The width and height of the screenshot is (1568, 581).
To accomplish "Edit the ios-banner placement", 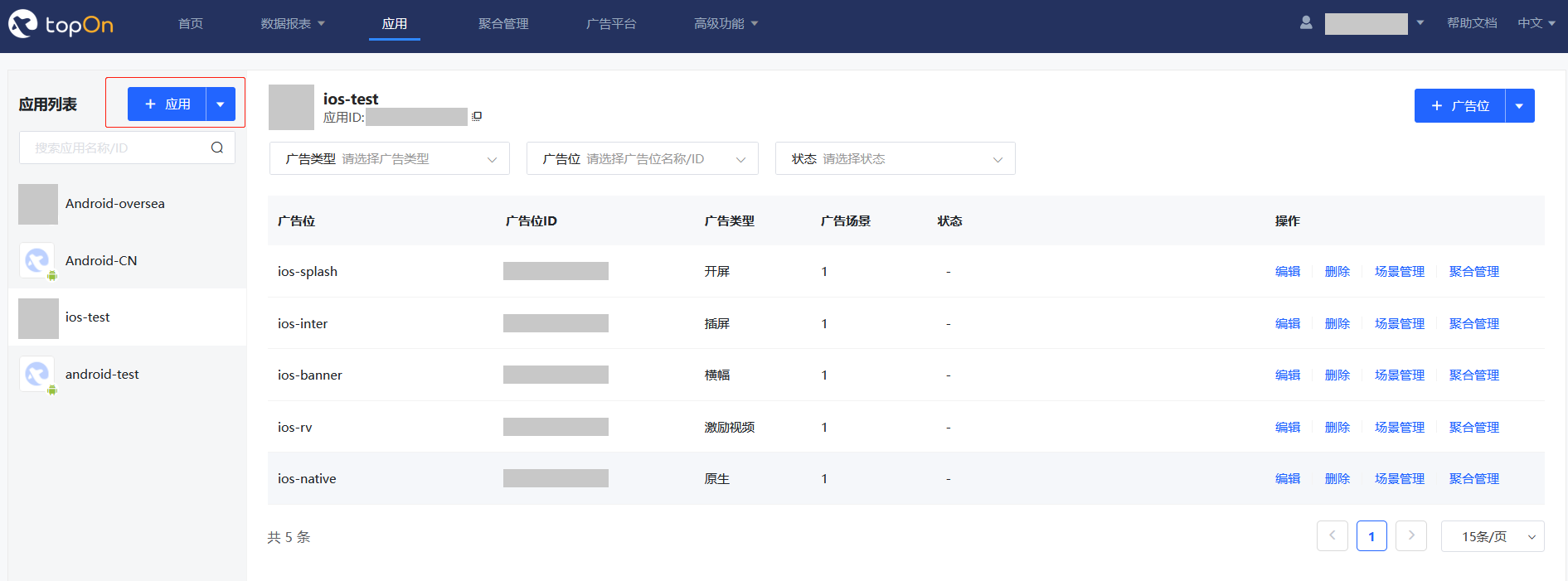I will [x=1288, y=375].
